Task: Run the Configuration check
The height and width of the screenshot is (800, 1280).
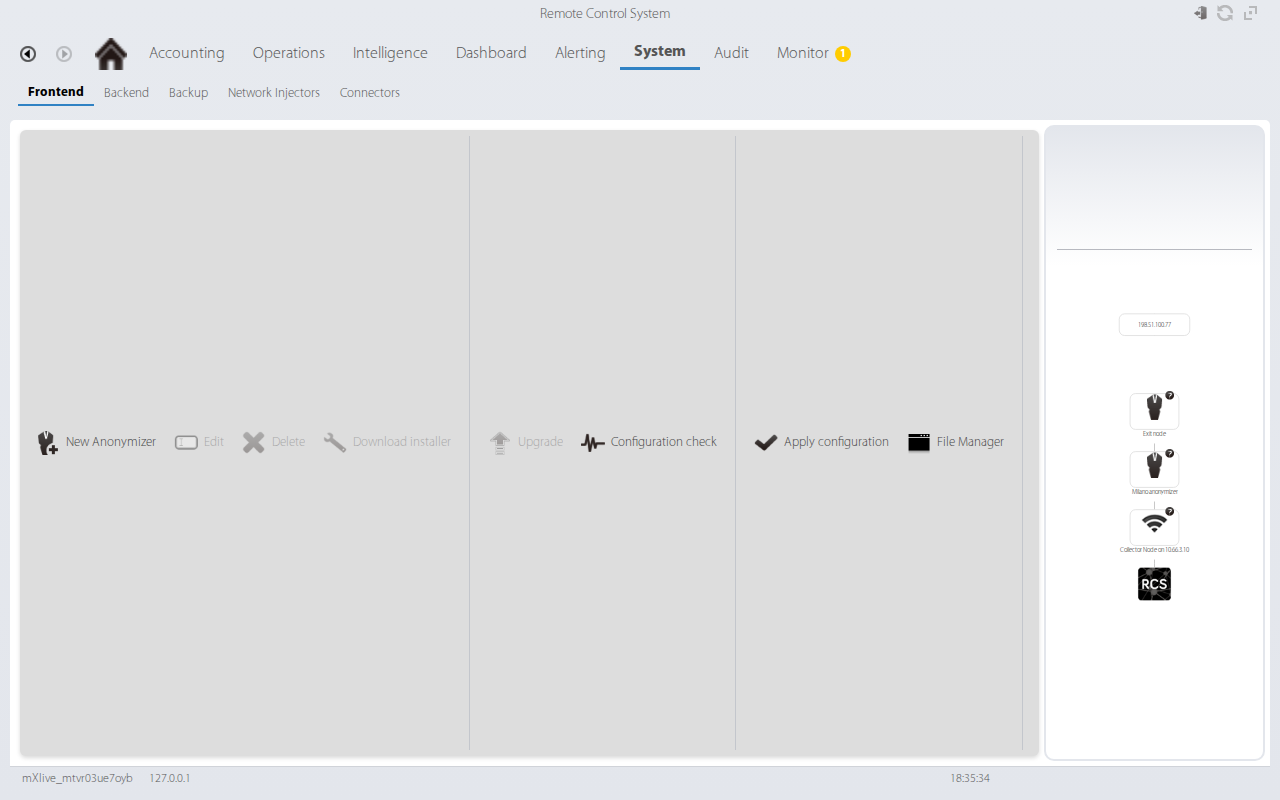Action: pyautogui.click(x=649, y=442)
